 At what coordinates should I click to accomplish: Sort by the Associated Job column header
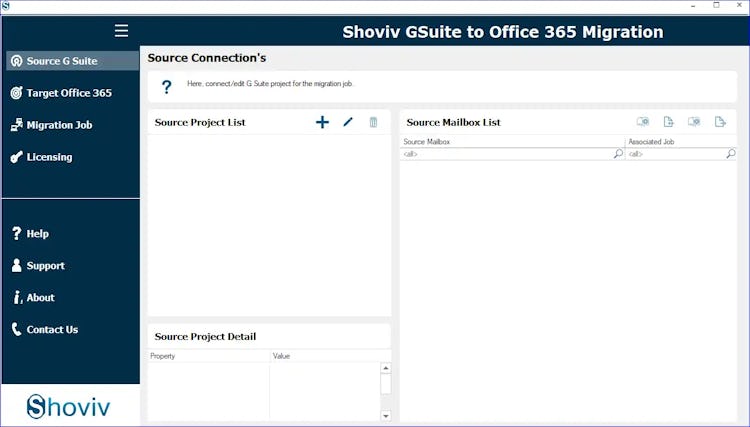pos(681,142)
